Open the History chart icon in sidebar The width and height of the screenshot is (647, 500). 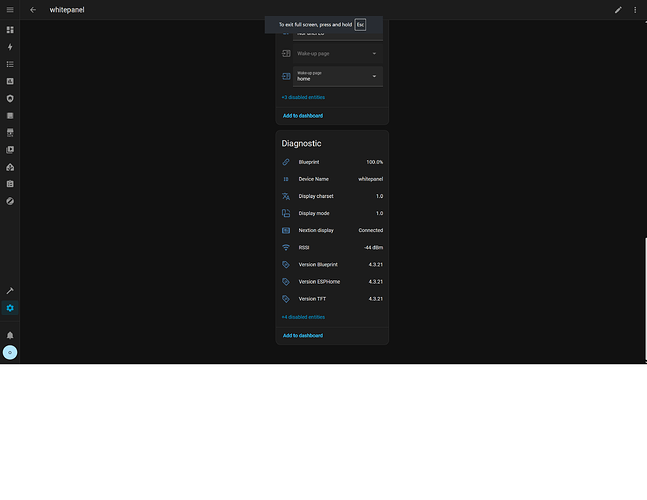point(10,81)
